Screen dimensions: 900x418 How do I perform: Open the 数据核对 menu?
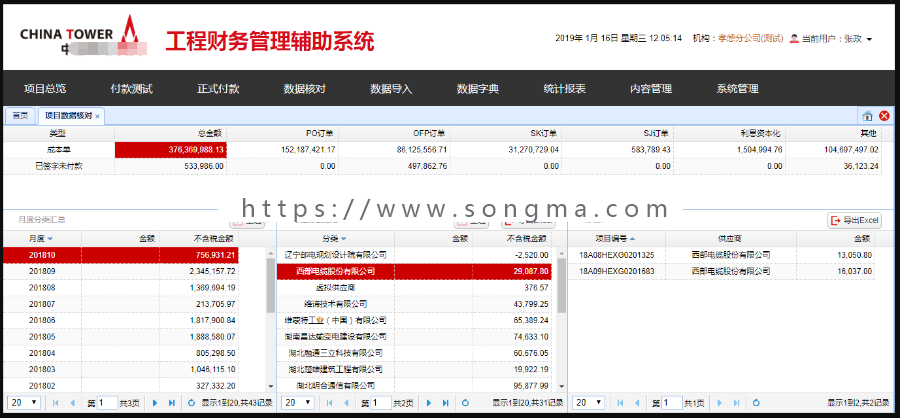(x=305, y=88)
